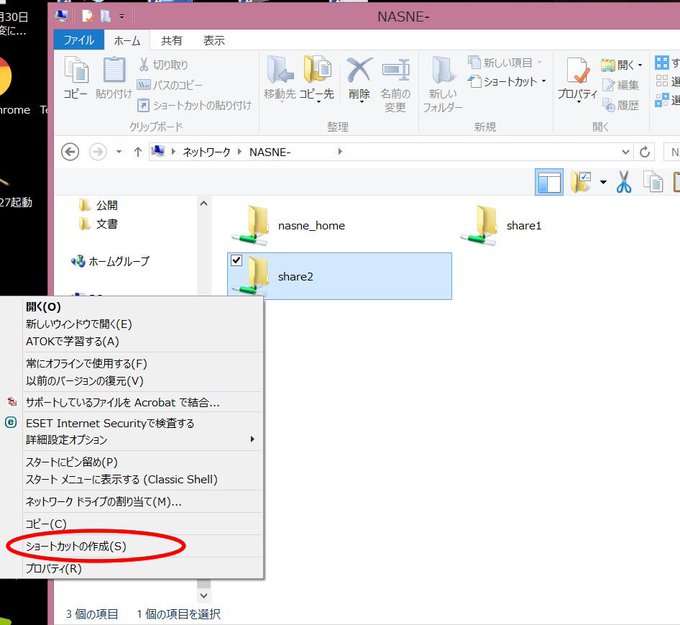
Task: Expand the NASNE- breadcrumb arrow
Action: [x=340, y=151]
